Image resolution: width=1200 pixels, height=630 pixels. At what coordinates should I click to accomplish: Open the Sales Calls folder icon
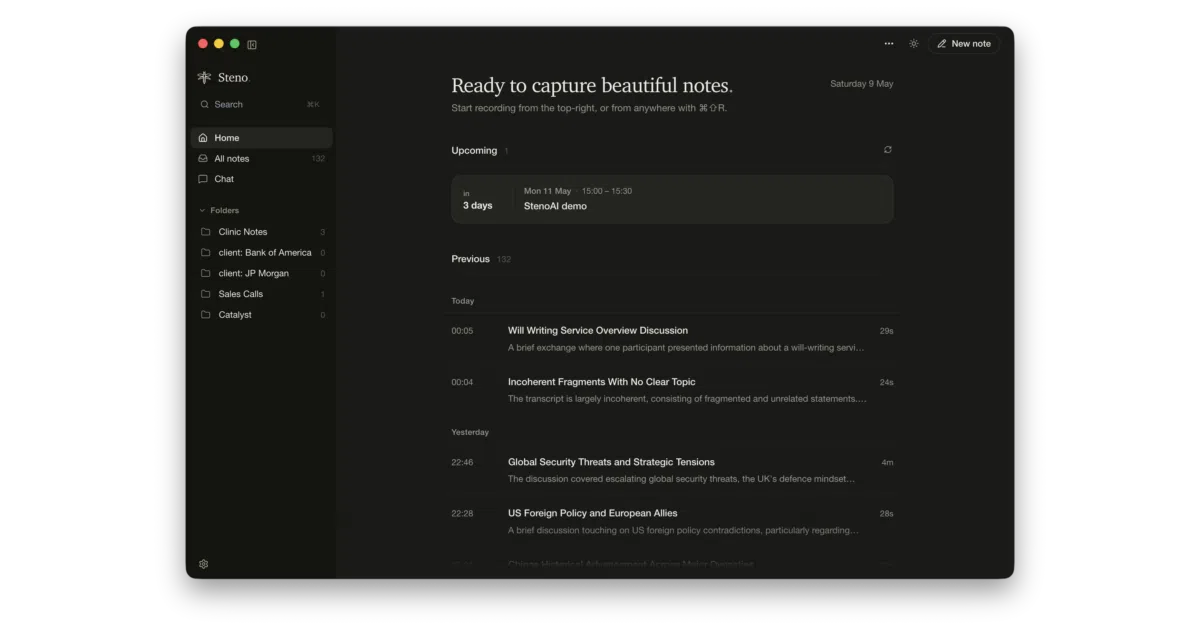206,294
